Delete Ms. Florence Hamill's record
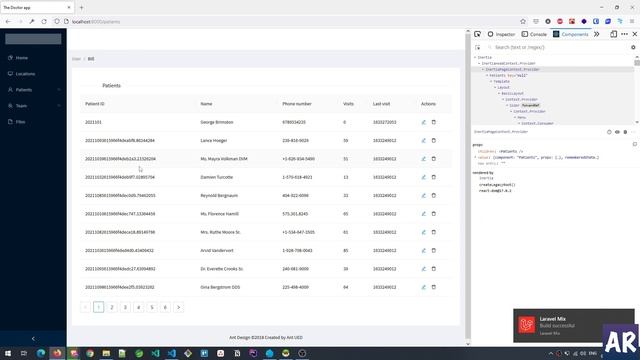 click(x=434, y=214)
